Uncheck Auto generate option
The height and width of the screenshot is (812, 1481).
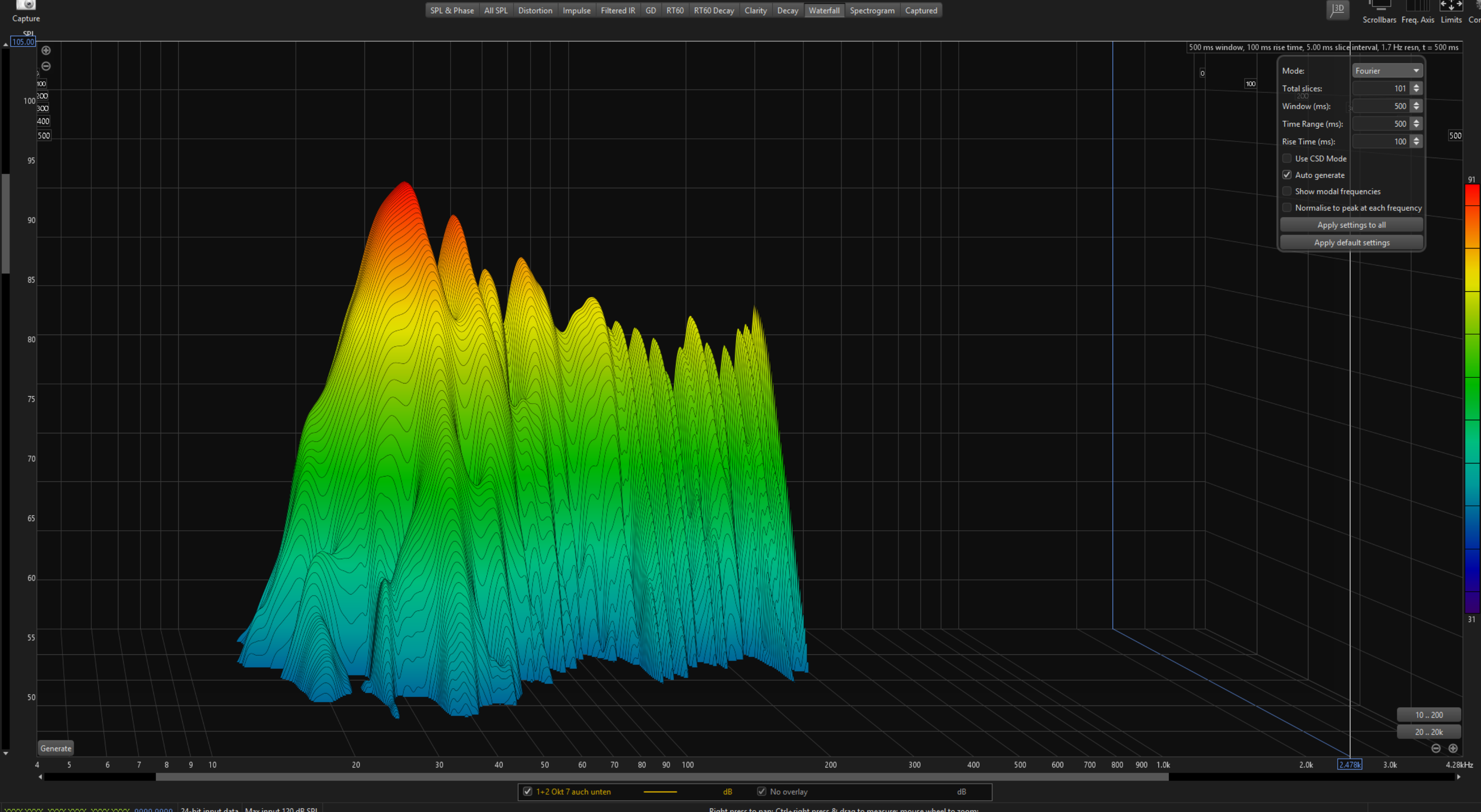1287,175
